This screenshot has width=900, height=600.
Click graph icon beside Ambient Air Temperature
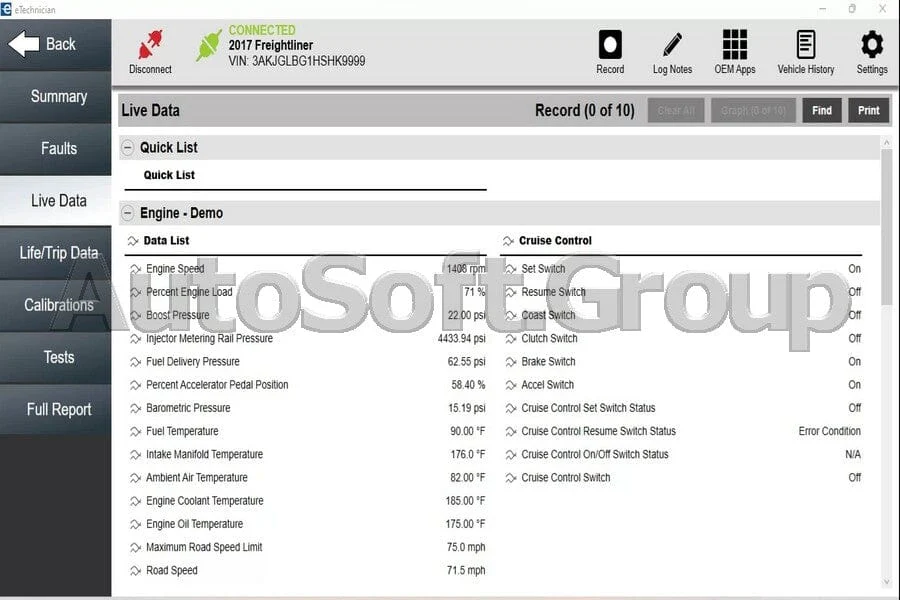135,478
